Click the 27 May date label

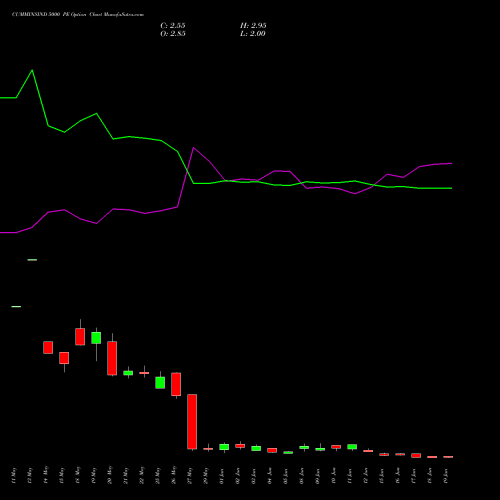pos(190,475)
